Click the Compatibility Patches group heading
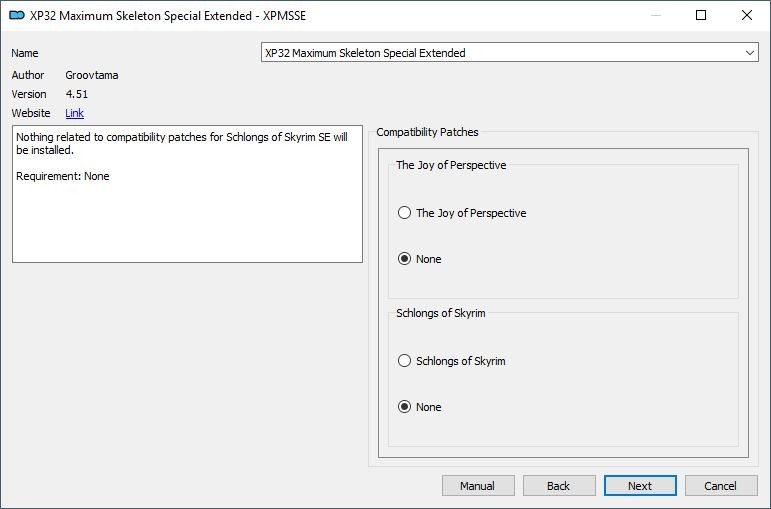The width and height of the screenshot is (771, 509). (427, 132)
